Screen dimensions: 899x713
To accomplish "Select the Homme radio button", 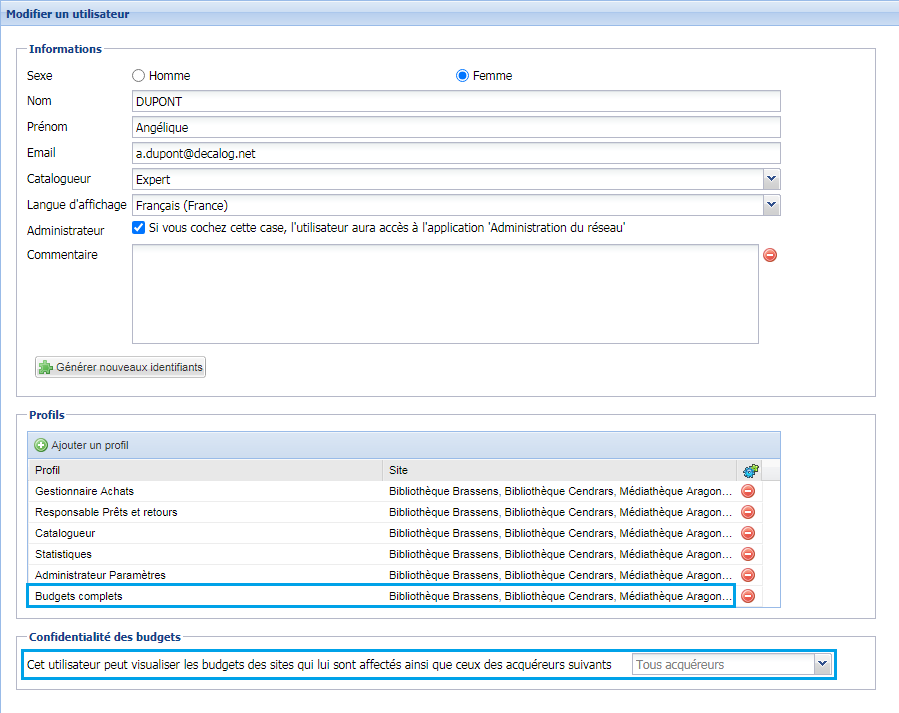I will (x=139, y=76).
